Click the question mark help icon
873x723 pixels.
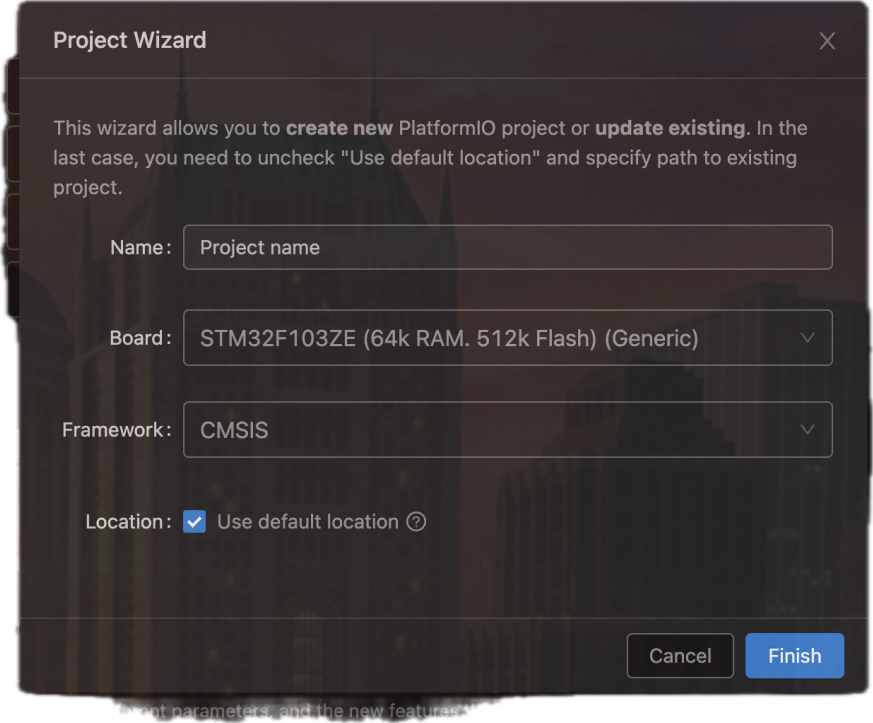(x=417, y=522)
